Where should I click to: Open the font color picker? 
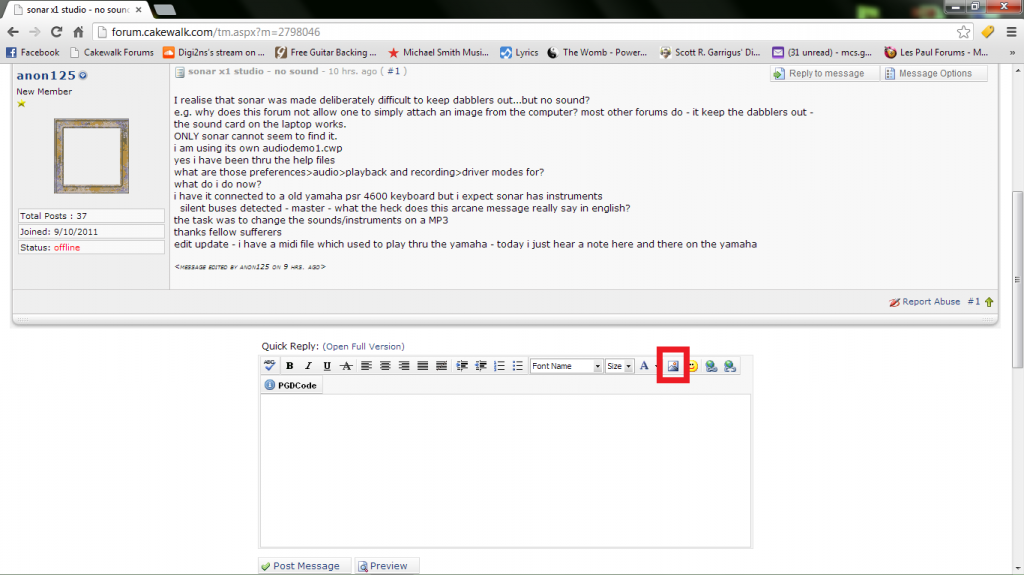(x=644, y=366)
